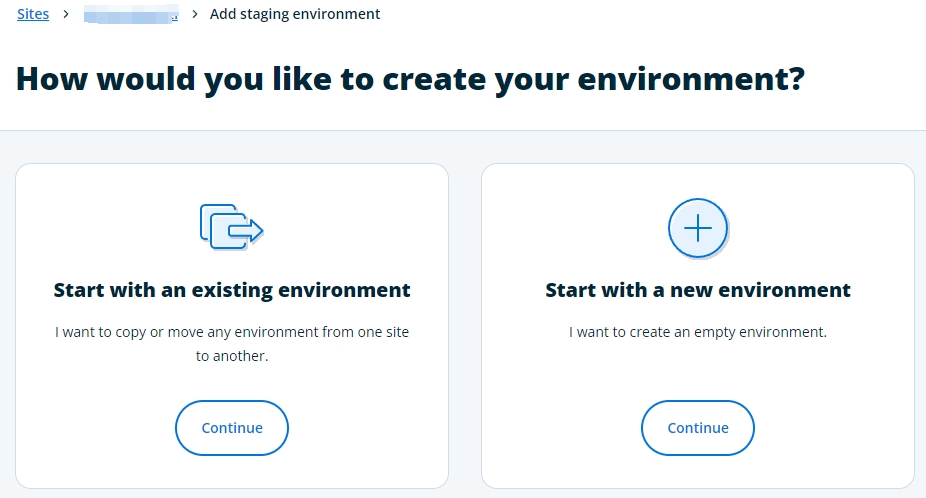This screenshot has height=498, width=926.
Task: Click the 'Start with a new environment' heading
Action: 698,290
